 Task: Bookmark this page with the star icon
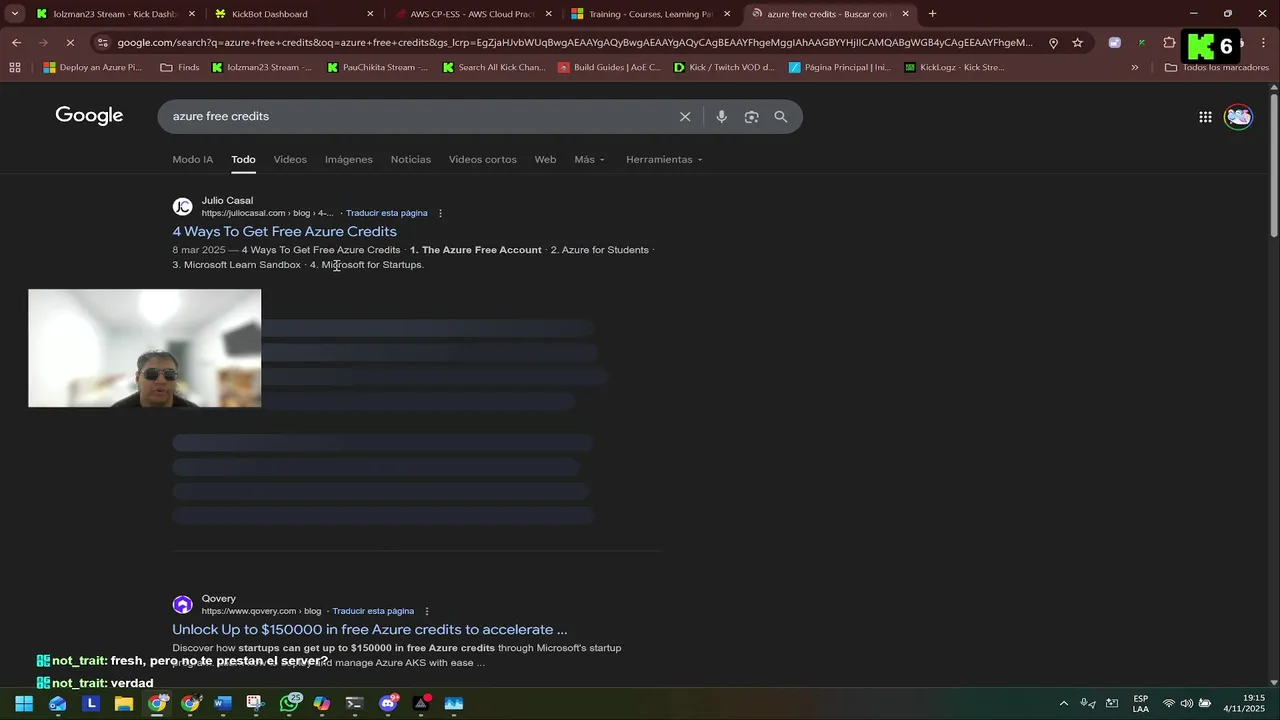[x=1077, y=43]
